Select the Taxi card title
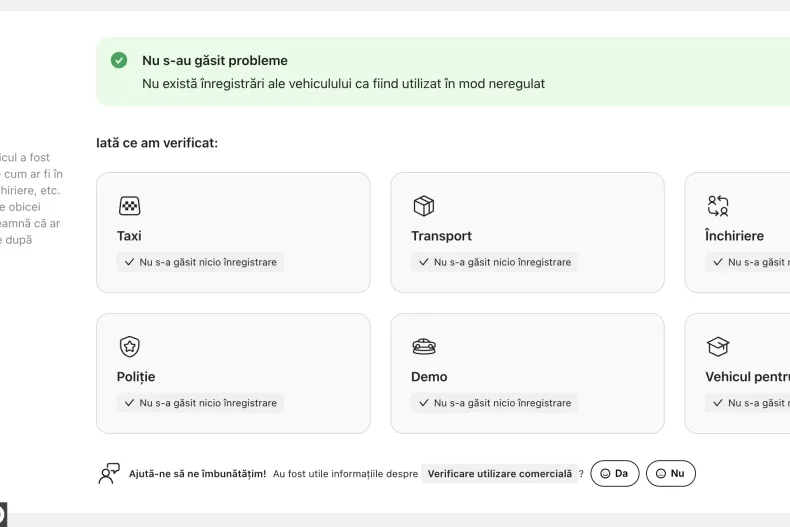790x527 pixels. (x=129, y=236)
